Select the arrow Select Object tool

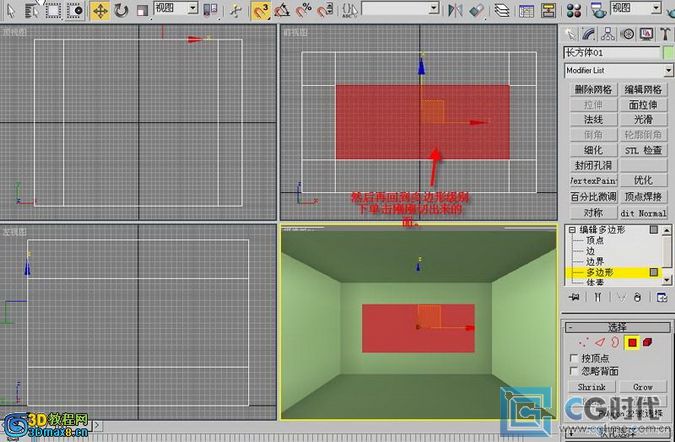coord(11,10)
